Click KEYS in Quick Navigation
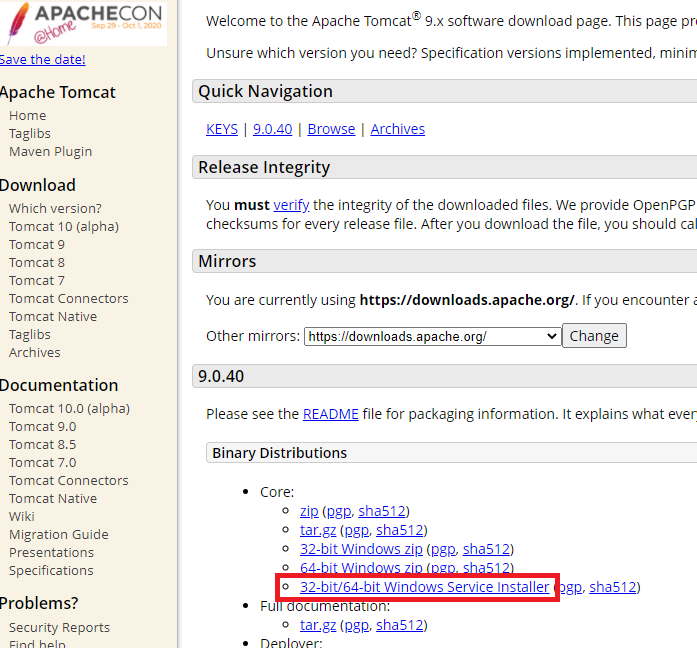697x648 pixels. 222,129
